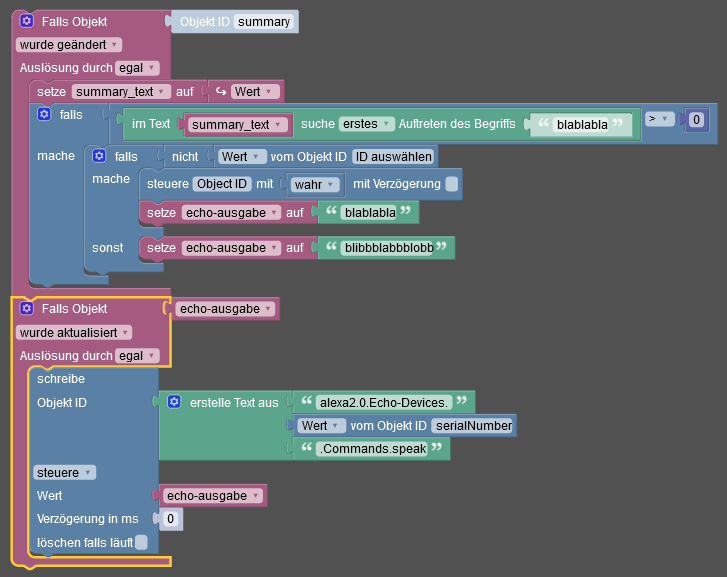The width and height of the screenshot is (727, 577).
Task: Open echo-ausgabe dropdown set to blibbblabbblobb
Action: pyautogui.click(x=231, y=248)
